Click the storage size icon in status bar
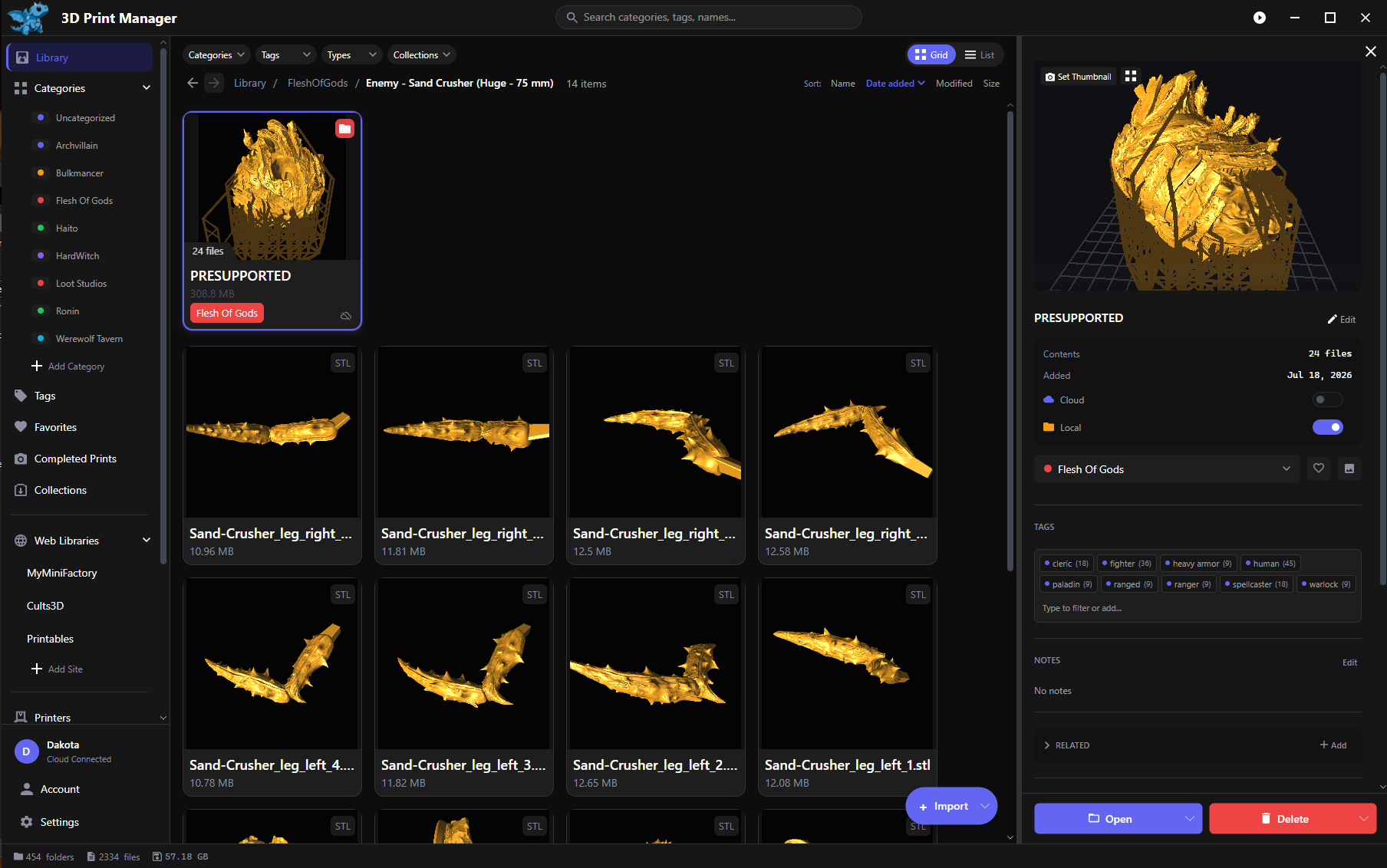The image size is (1387, 868). (157, 856)
